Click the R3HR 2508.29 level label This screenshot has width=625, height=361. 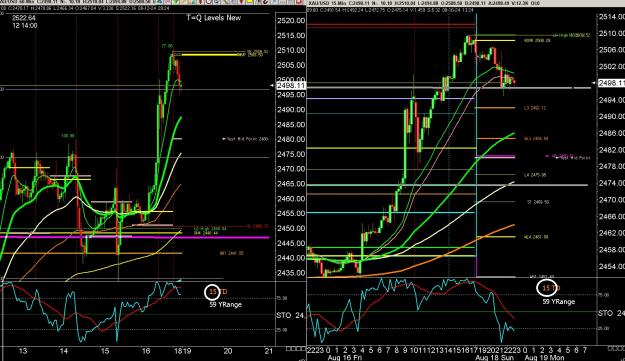537,41
